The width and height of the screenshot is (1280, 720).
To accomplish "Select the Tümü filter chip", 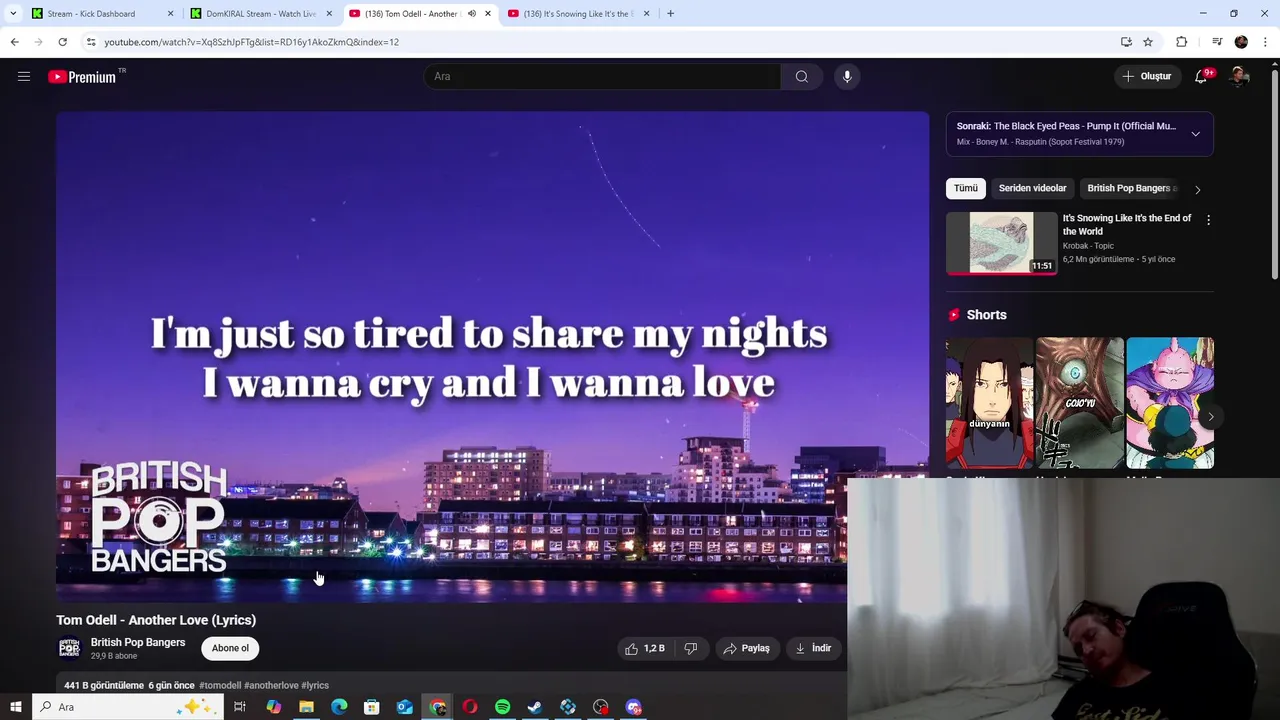I will (x=965, y=188).
